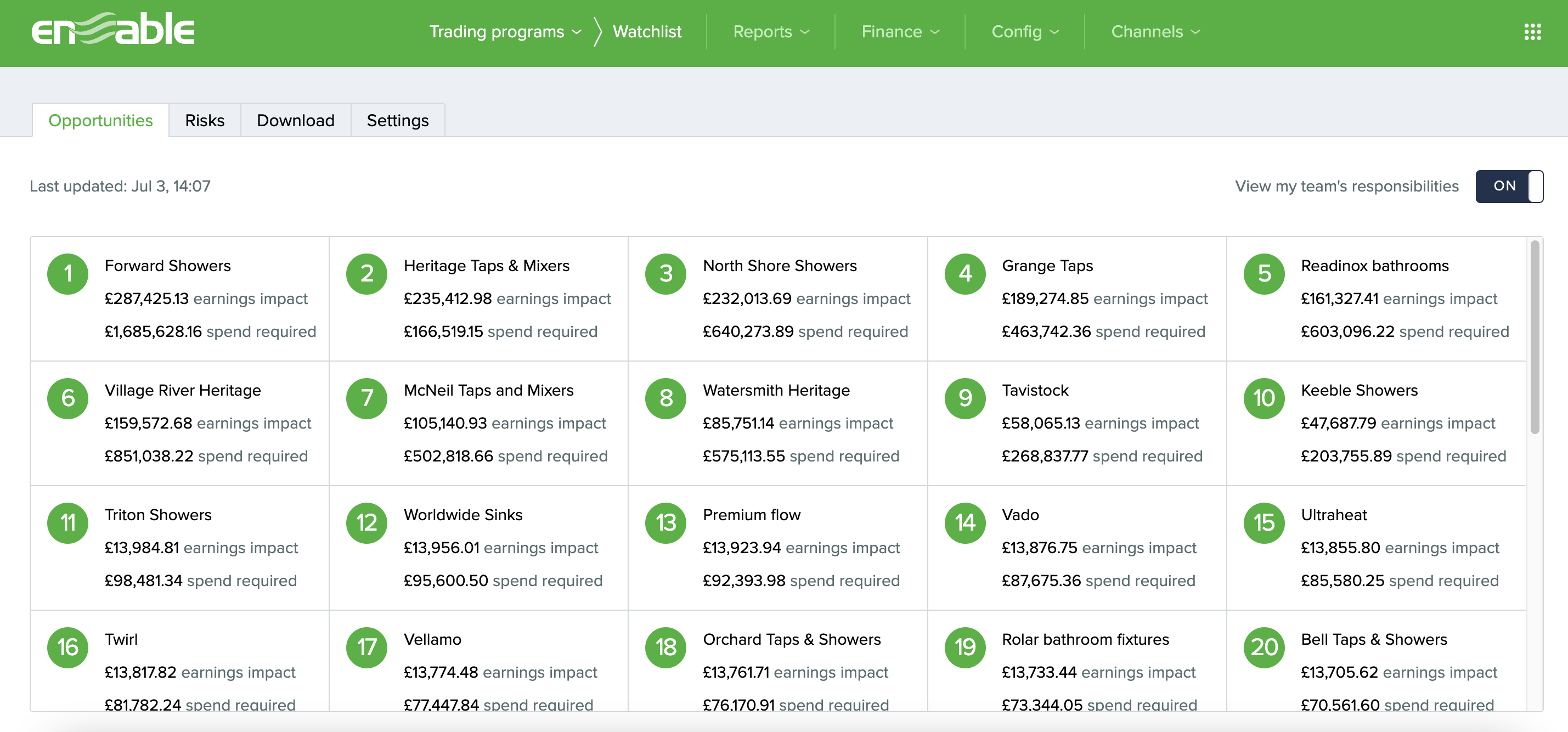
Task: Expand the Channels dropdown menu
Action: click(x=1155, y=32)
